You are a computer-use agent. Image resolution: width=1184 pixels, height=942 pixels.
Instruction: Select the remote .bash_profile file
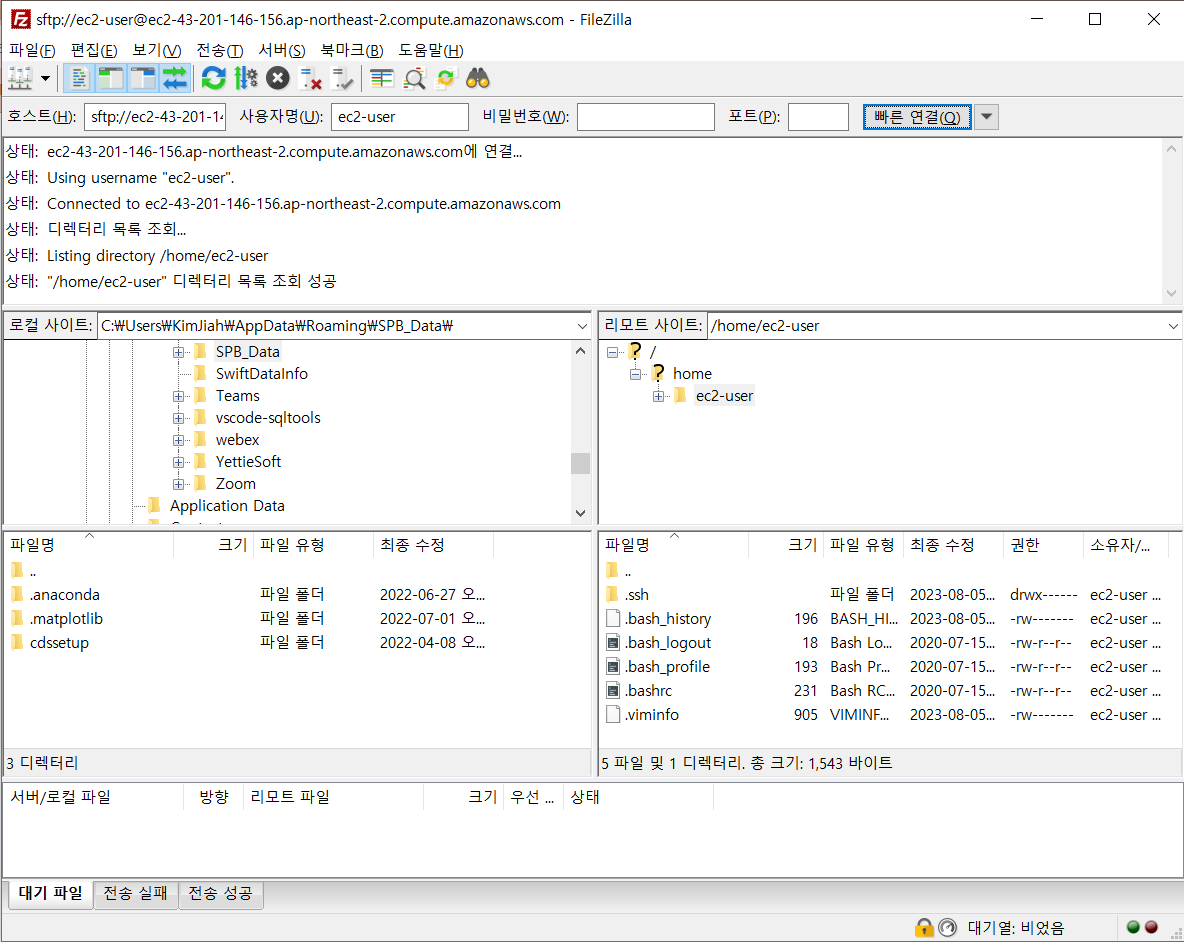(x=667, y=667)
